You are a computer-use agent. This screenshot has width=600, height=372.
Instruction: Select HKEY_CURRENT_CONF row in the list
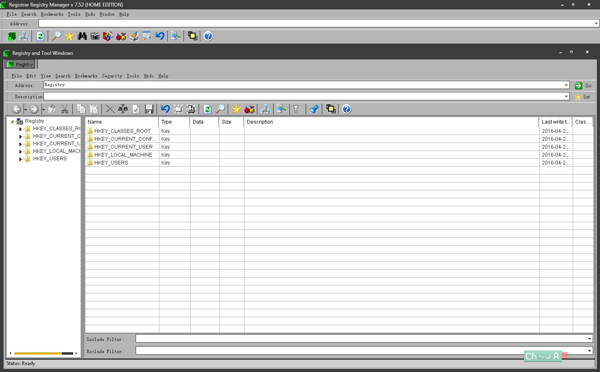point(339,139)
